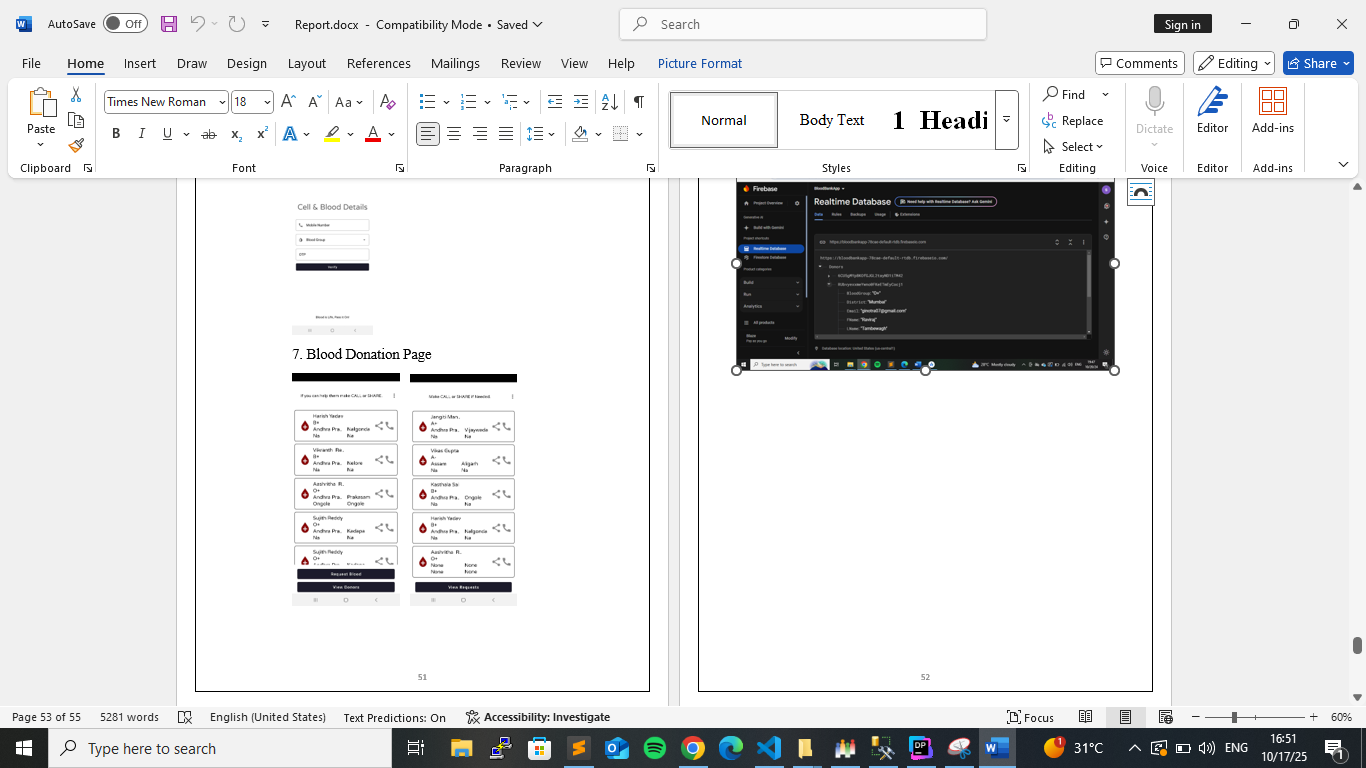Viewport: 1366px width, 768px height.
Task: Click the Format Painter icon
Action: (76, 145)
